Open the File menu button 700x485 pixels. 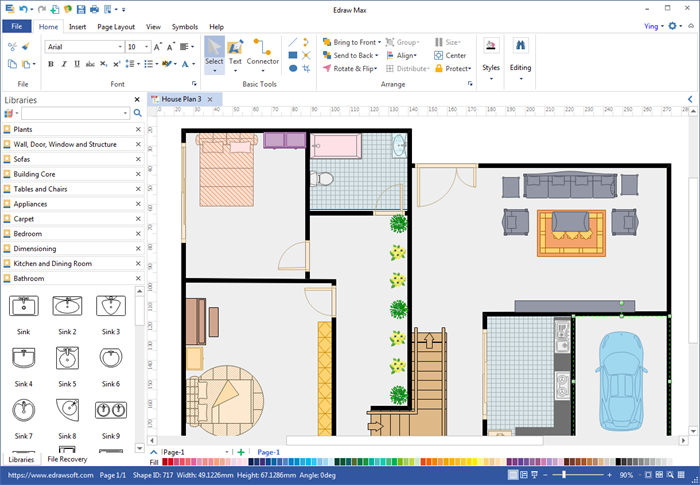17,27
